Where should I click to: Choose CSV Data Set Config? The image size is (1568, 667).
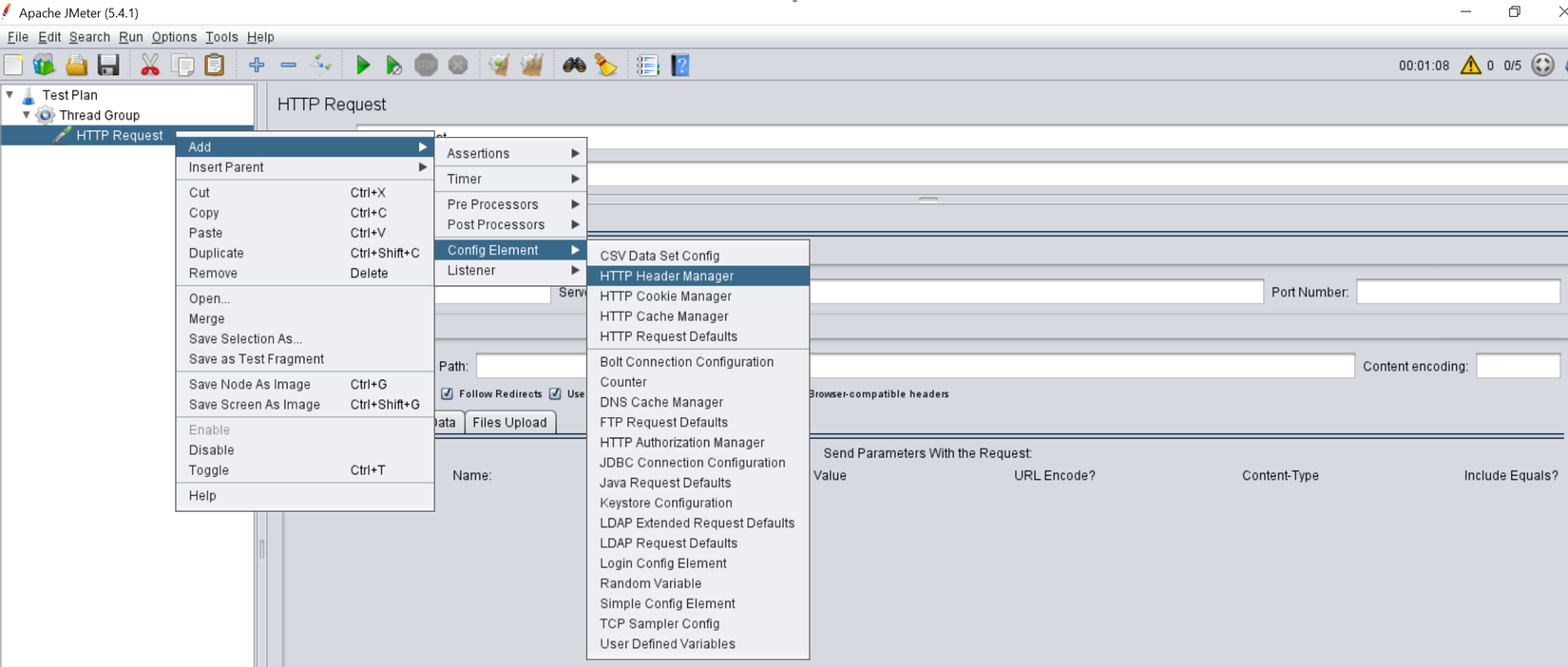(698, 256)
